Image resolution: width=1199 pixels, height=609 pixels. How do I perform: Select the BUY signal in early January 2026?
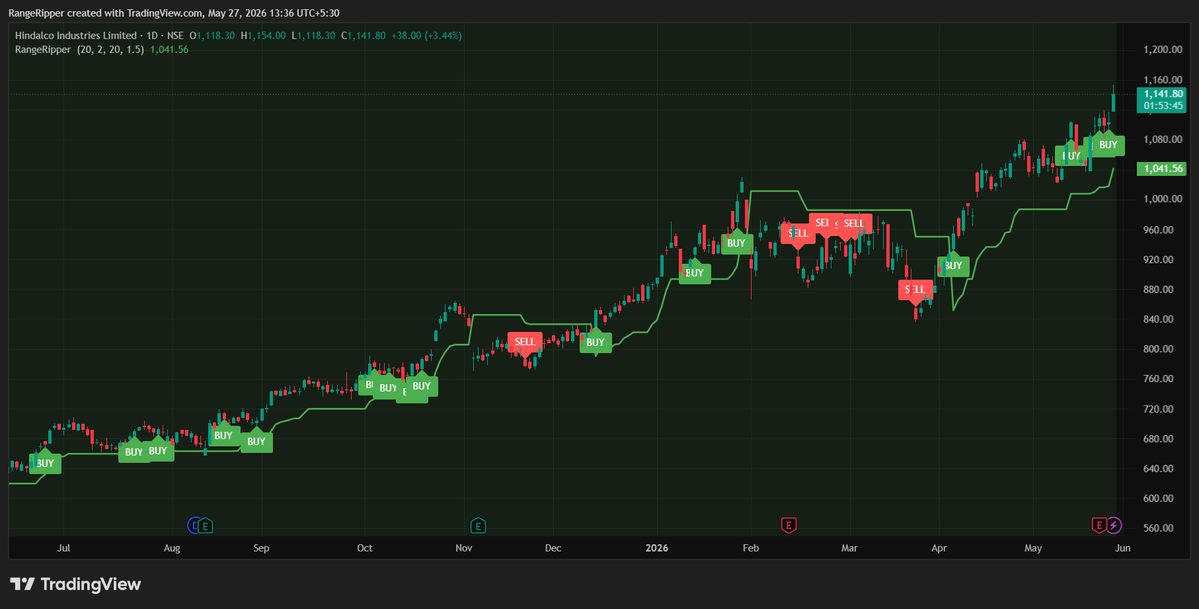694,273
